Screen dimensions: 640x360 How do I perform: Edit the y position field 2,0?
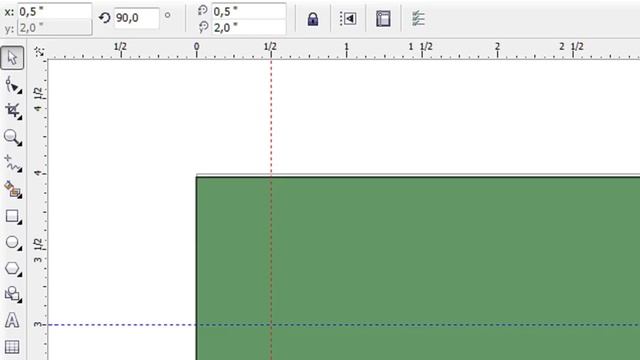point(54,28)
